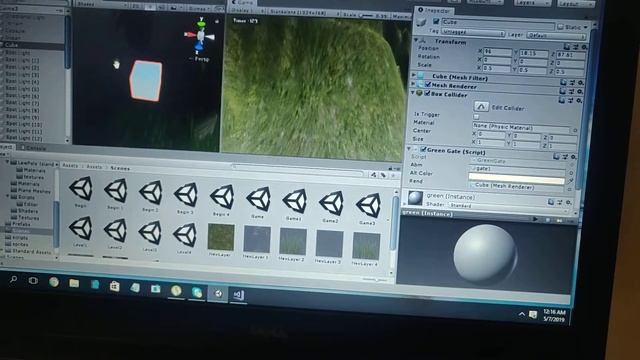Screen dimensions: 640x360
Task: Pick color with the Alt Color eyedropper
Action: pos(571,180)
